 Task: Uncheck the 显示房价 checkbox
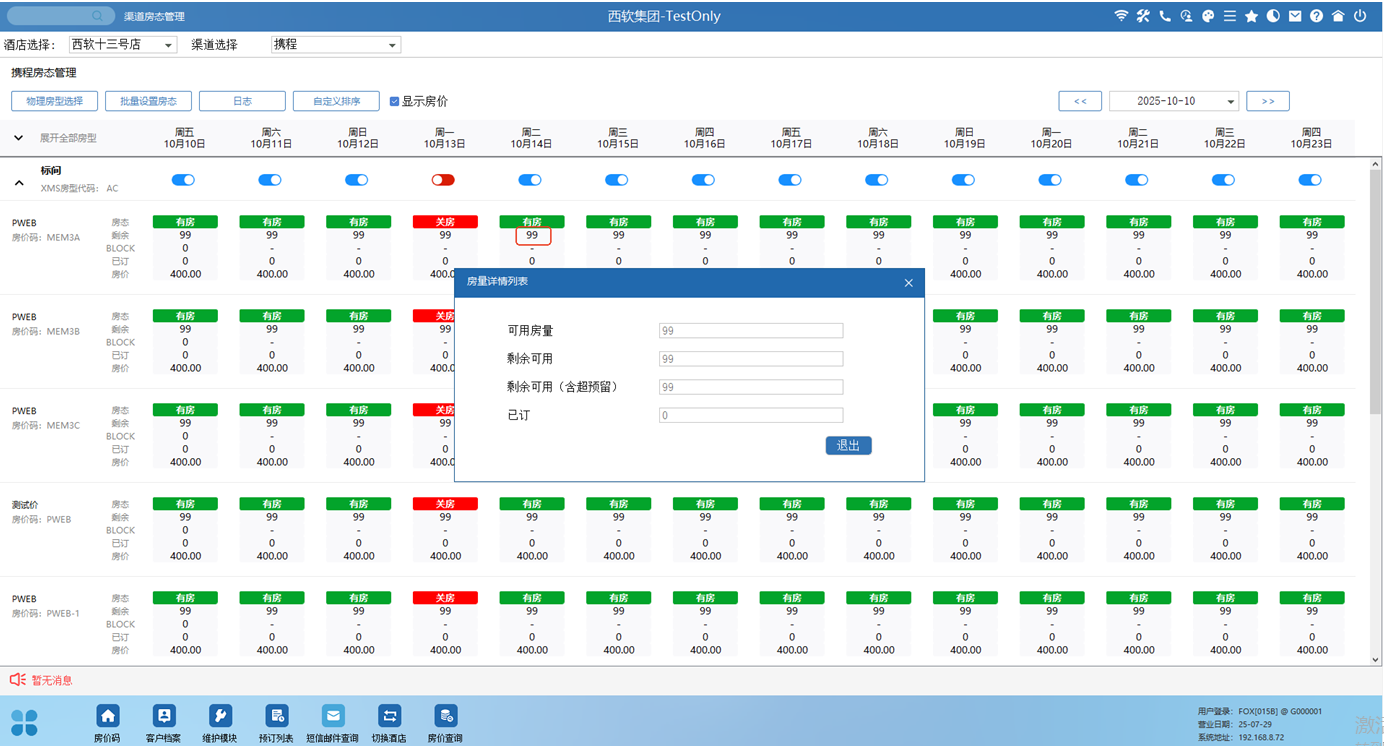tap(395, 101)
